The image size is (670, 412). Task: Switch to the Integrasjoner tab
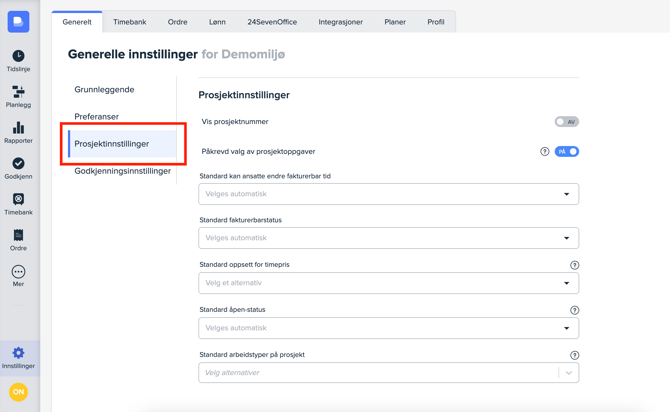[340, 21]
